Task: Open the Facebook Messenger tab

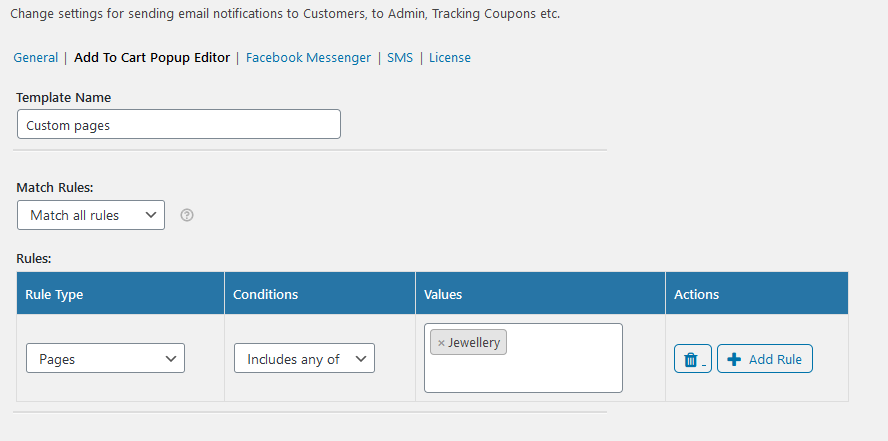Action: tap(308, 58)
